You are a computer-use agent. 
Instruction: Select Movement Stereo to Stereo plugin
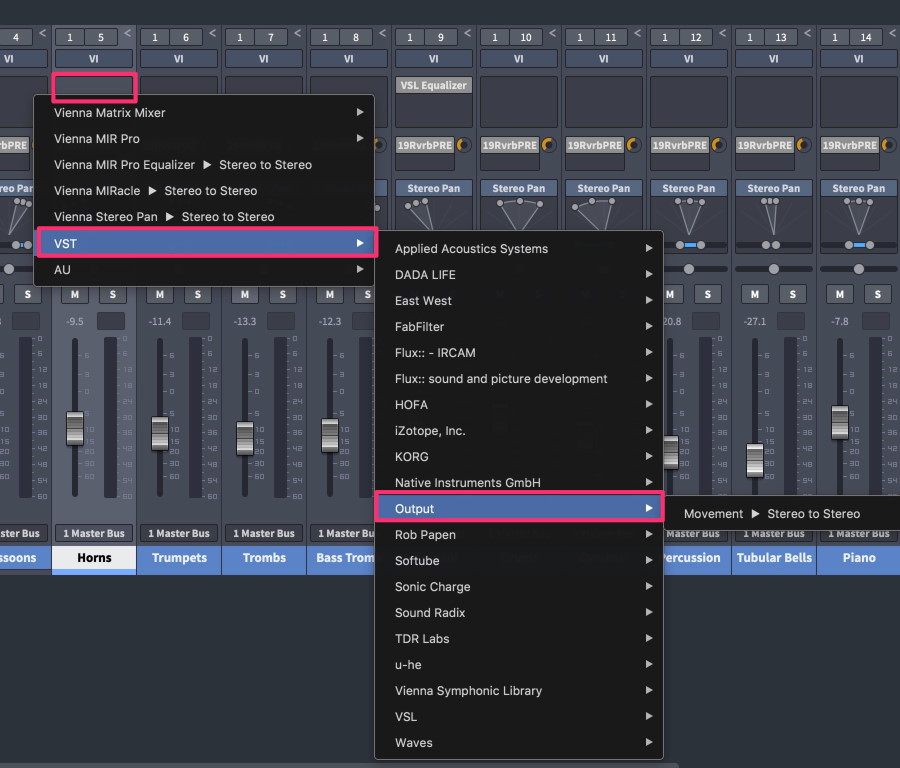[x=782, y=514]
